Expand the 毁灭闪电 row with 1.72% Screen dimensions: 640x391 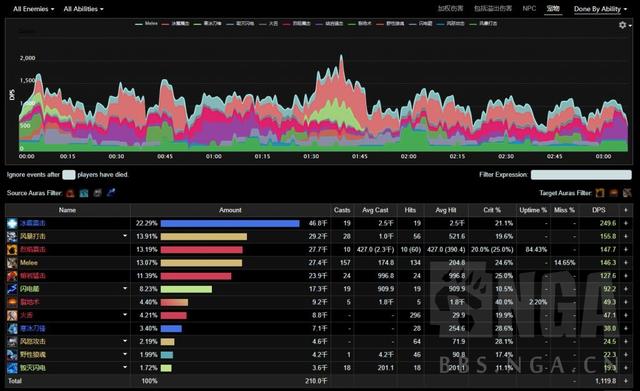tap(125, 367)
